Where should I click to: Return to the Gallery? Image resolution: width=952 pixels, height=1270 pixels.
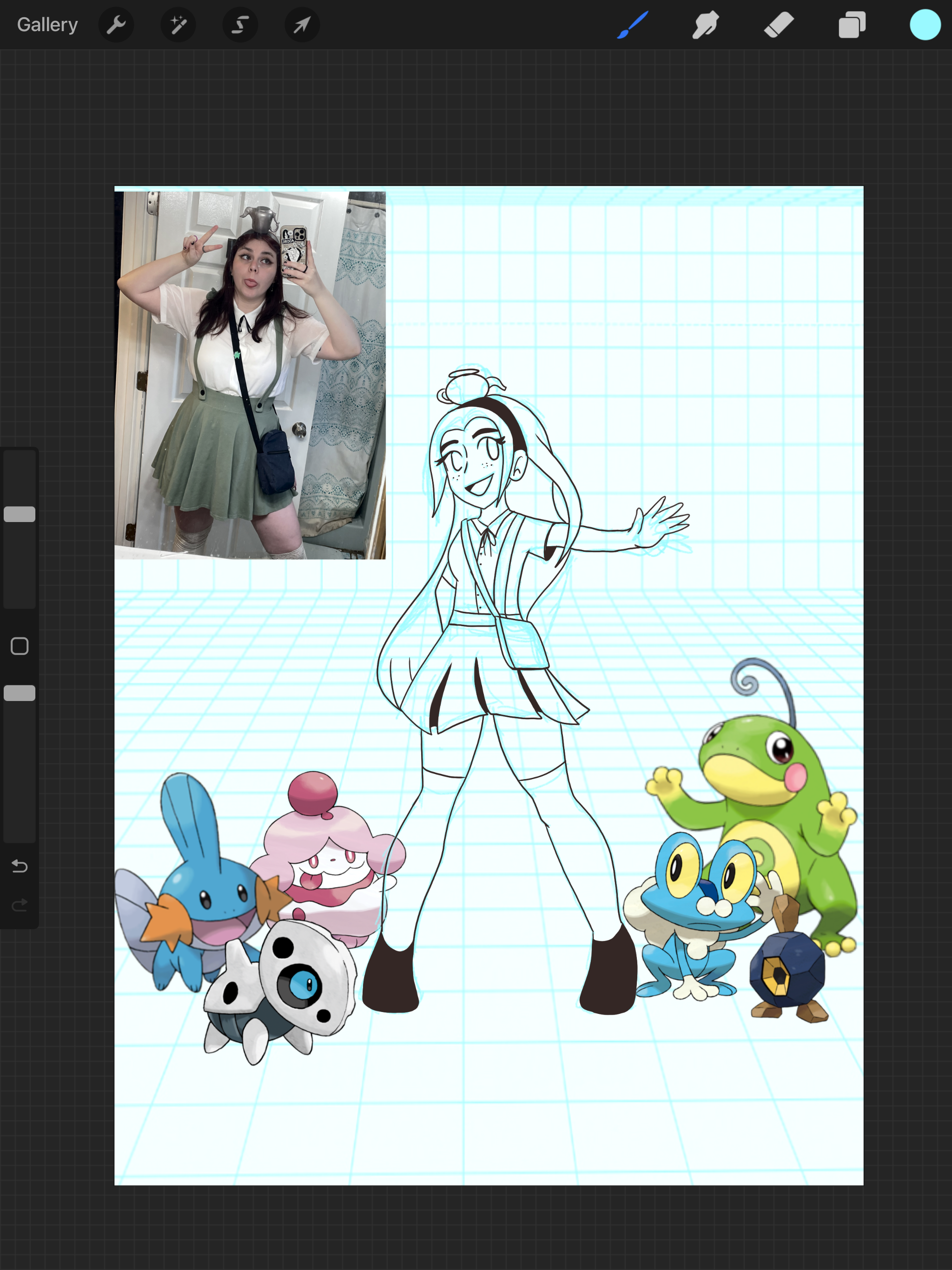tap(47, 25)
